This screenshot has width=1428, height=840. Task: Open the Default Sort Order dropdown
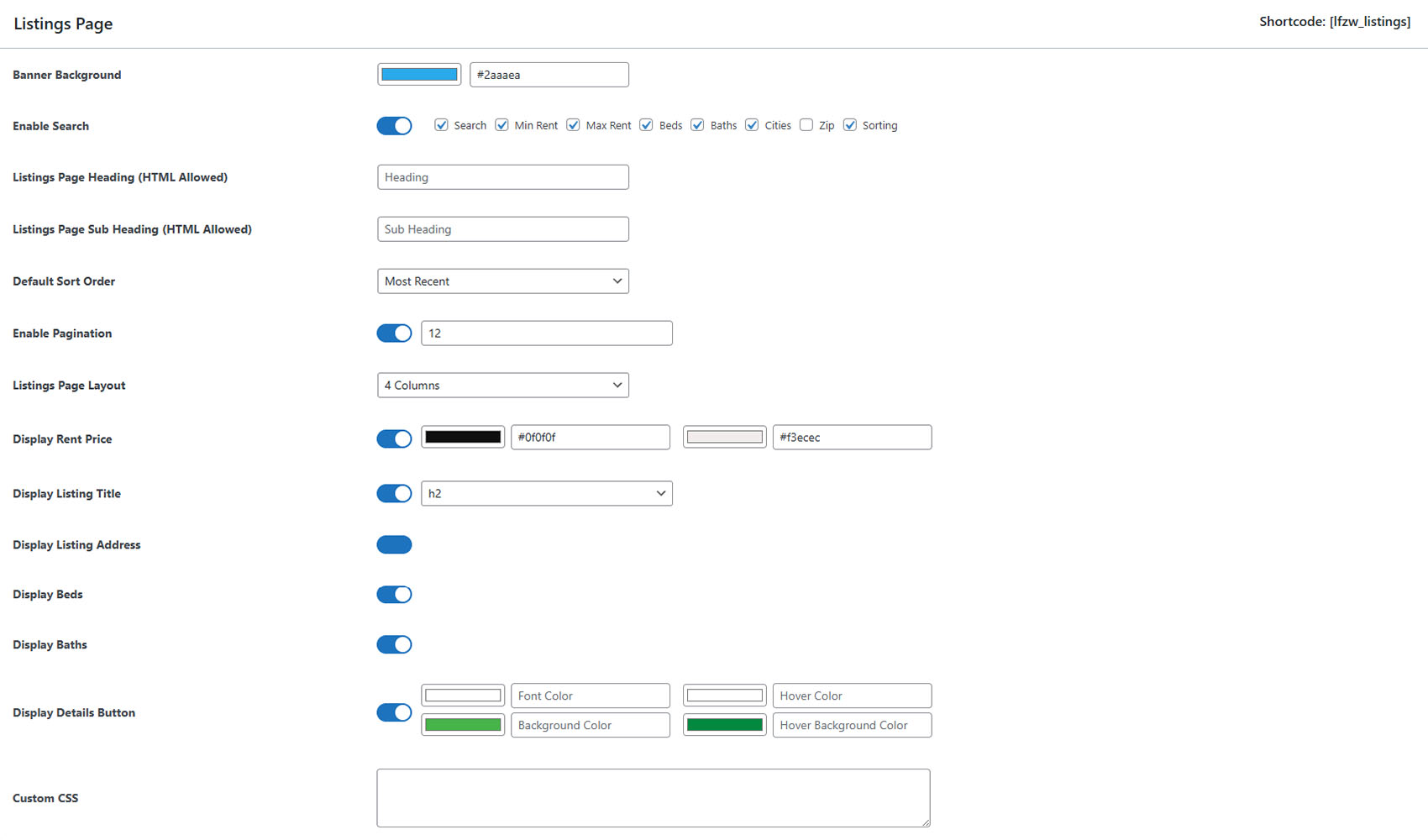click(x=503, y=281)
